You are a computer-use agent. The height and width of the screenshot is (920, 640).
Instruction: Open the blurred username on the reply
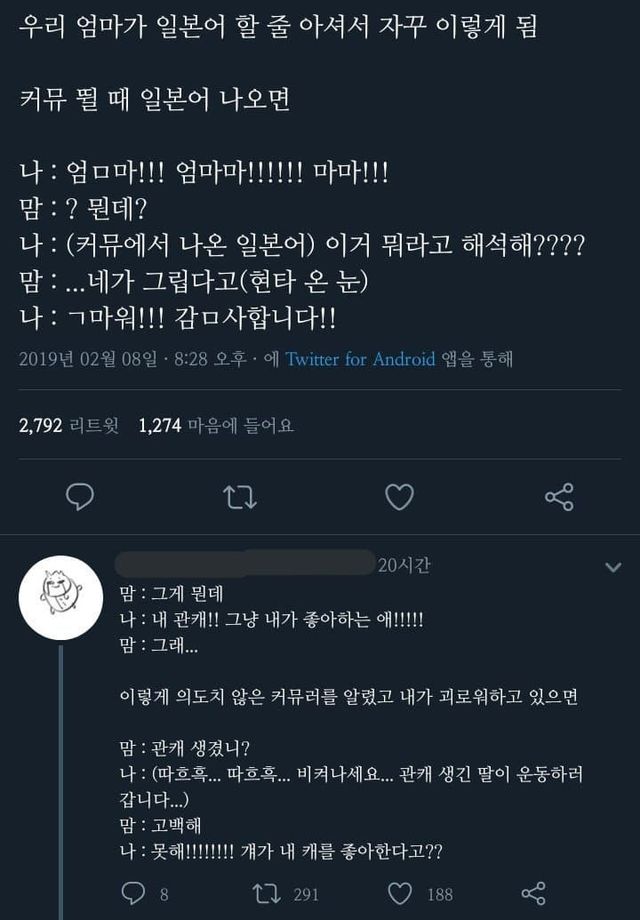click(x=245, y=564)
